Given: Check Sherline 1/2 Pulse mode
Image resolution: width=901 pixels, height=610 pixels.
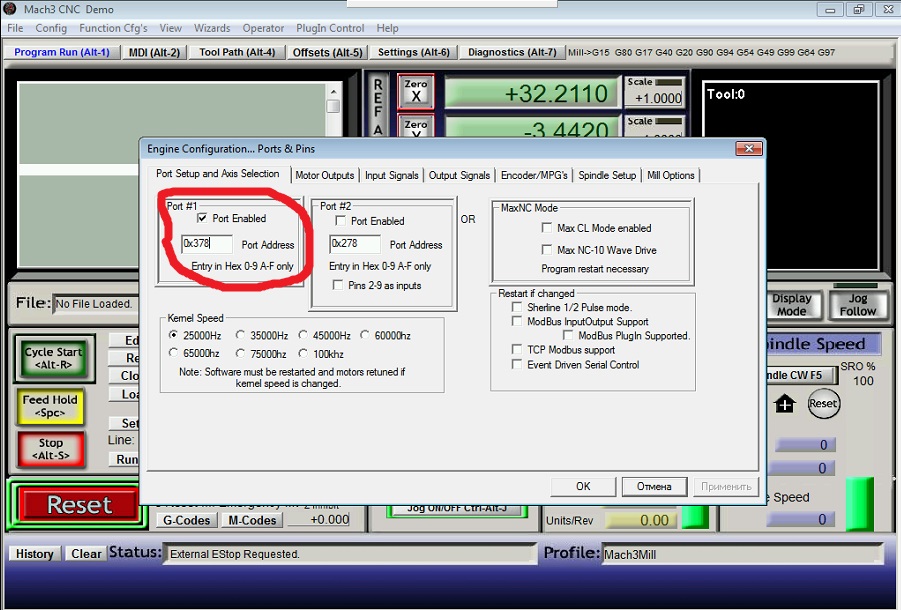Looking at the screenshot, I should (517, 307).
